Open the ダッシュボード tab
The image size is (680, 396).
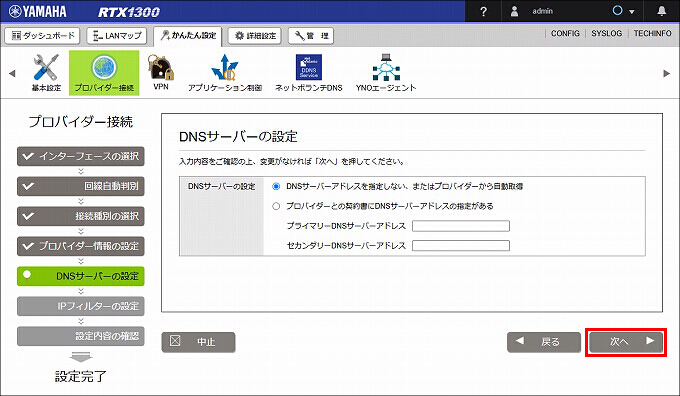click(42, 36)
